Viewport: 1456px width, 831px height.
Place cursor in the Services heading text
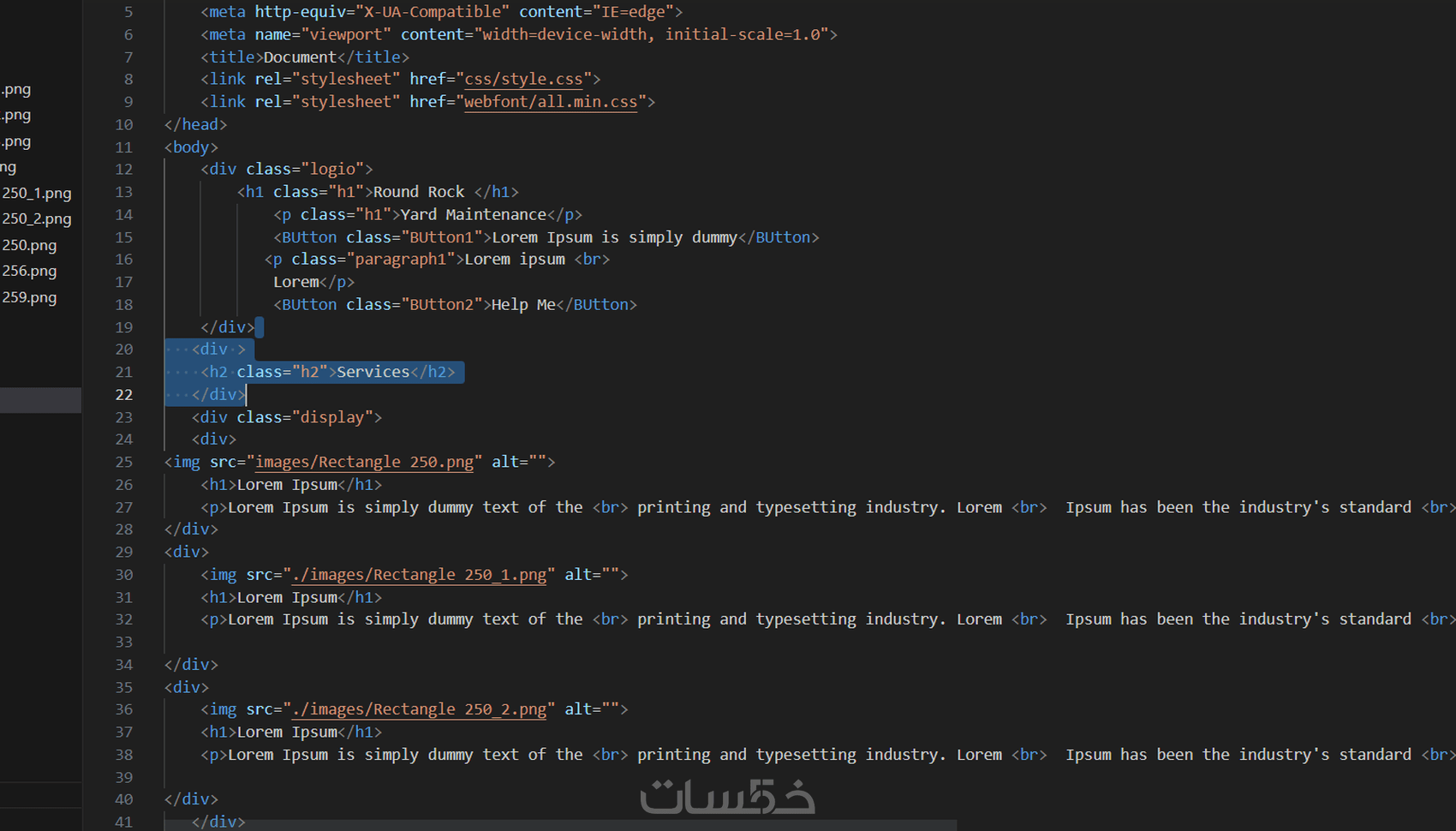(x=372, y=372)
